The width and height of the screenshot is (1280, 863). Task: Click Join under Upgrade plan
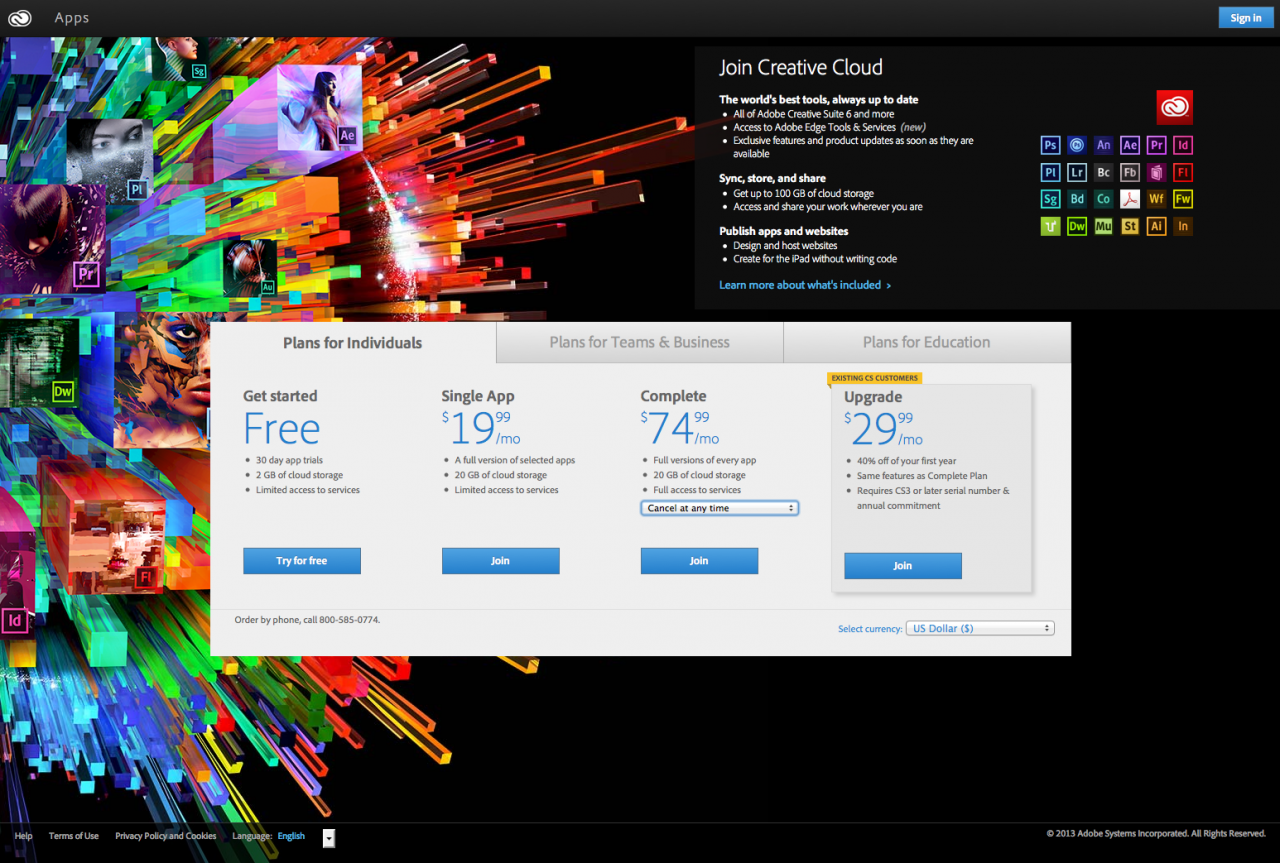pyautogui.click(x=903, y=566)
